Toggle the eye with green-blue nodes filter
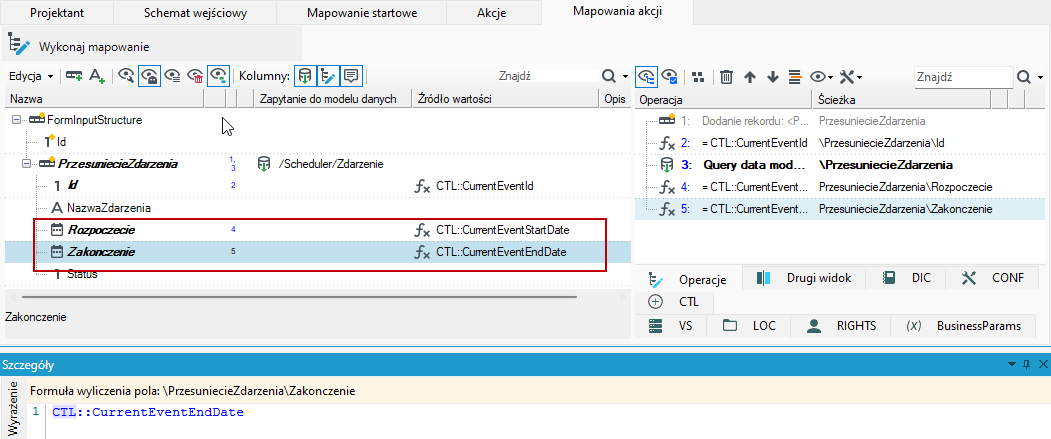The width and height of the screenshot is (1051, 439). 219,76
